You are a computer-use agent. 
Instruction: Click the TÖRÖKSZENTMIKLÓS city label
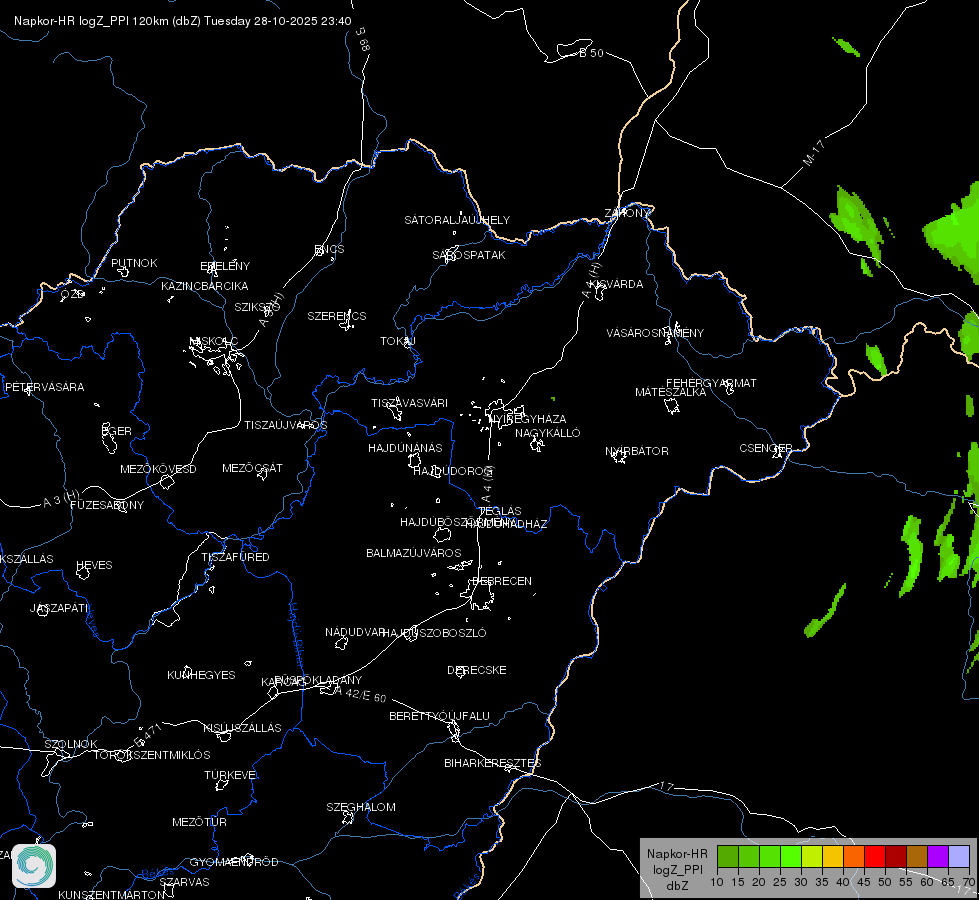152,755
